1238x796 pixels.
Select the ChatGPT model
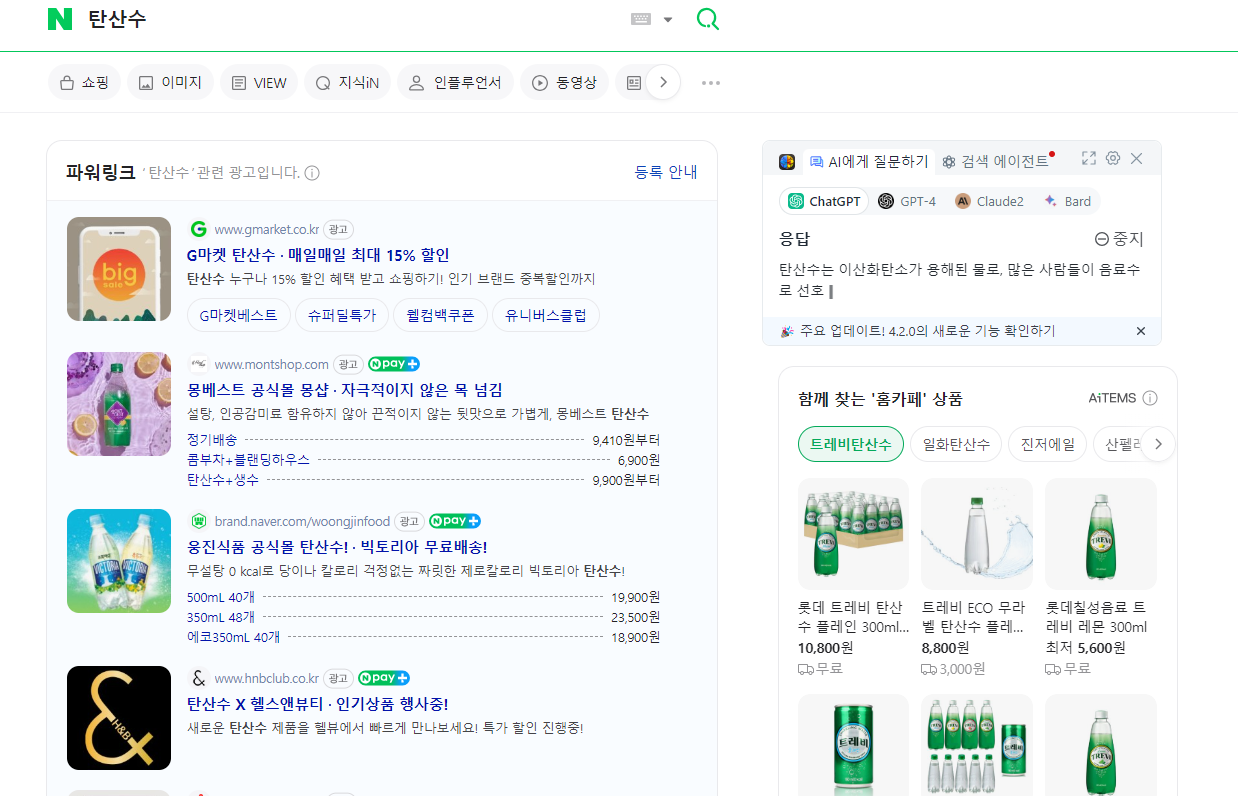click(824, 201)
